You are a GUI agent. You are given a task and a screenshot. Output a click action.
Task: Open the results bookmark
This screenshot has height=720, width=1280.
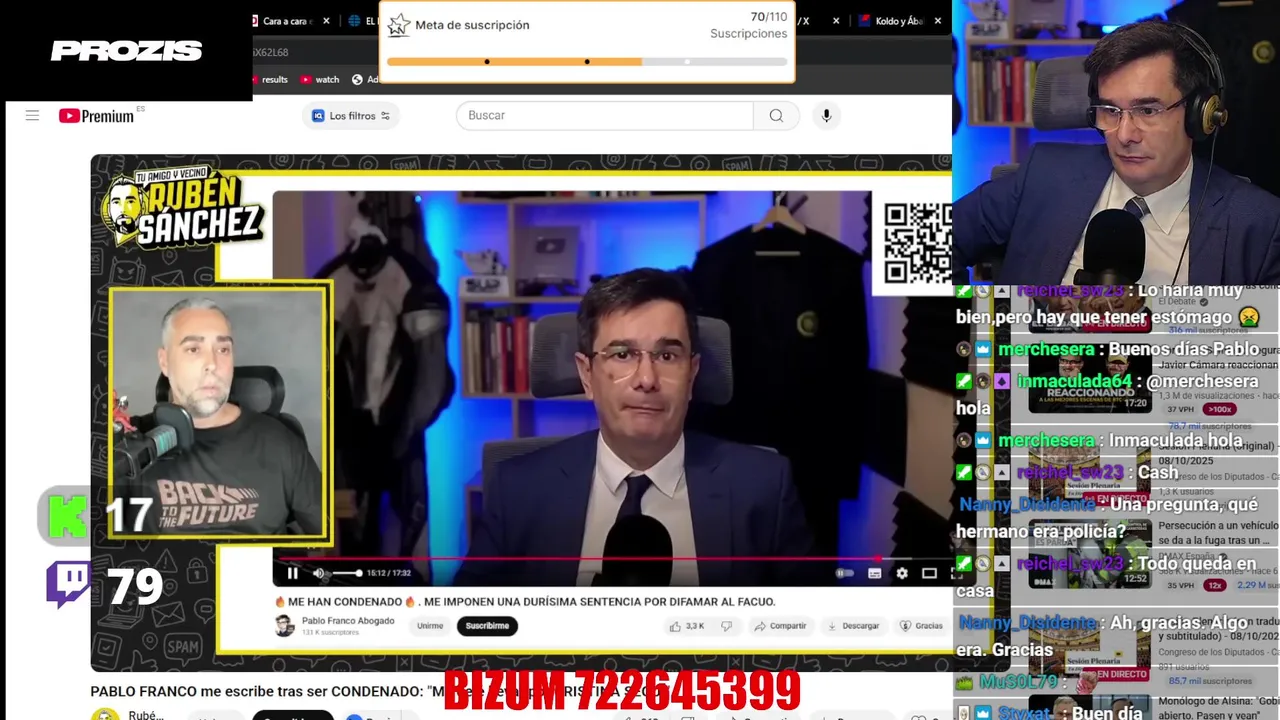pos(270,80)
